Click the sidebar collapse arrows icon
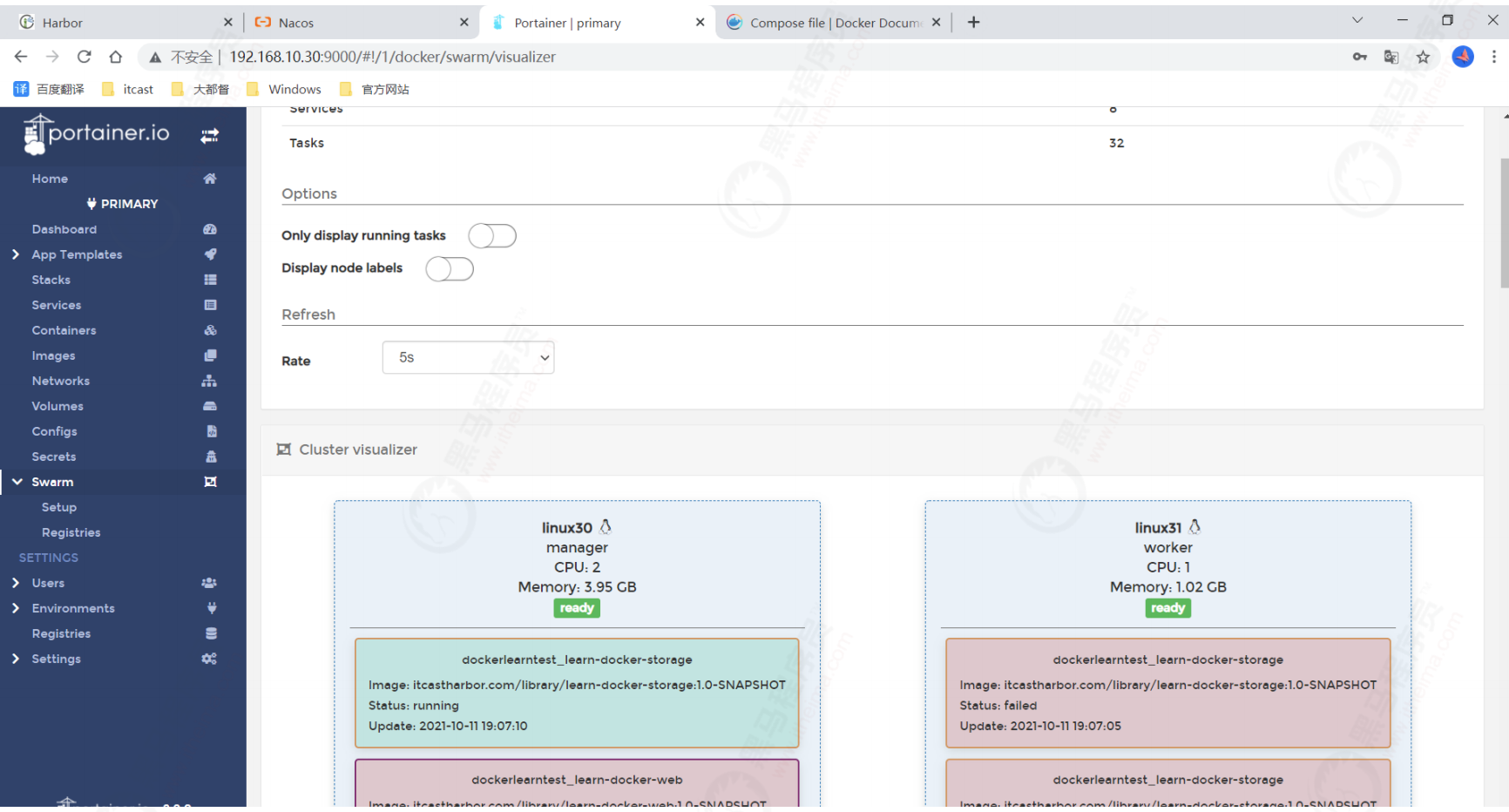The width and height of the screenshot is (1509, 812). 210,136
